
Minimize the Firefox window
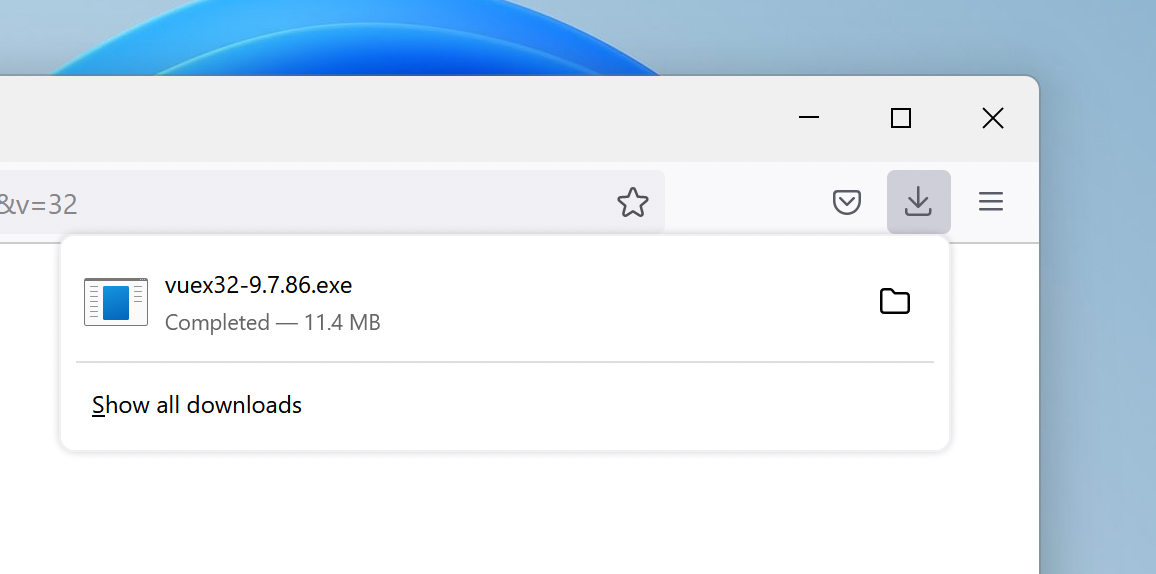(809, 118)
